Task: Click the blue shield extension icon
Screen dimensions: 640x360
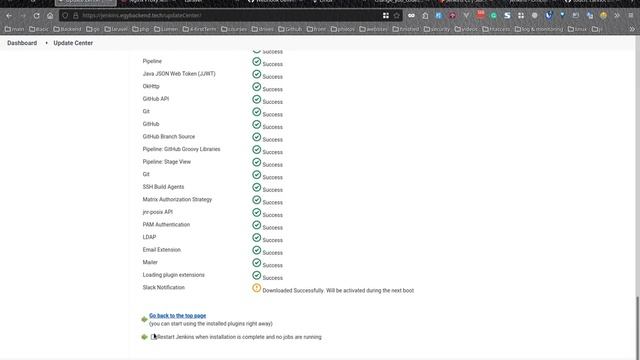Action: point(549,16)
